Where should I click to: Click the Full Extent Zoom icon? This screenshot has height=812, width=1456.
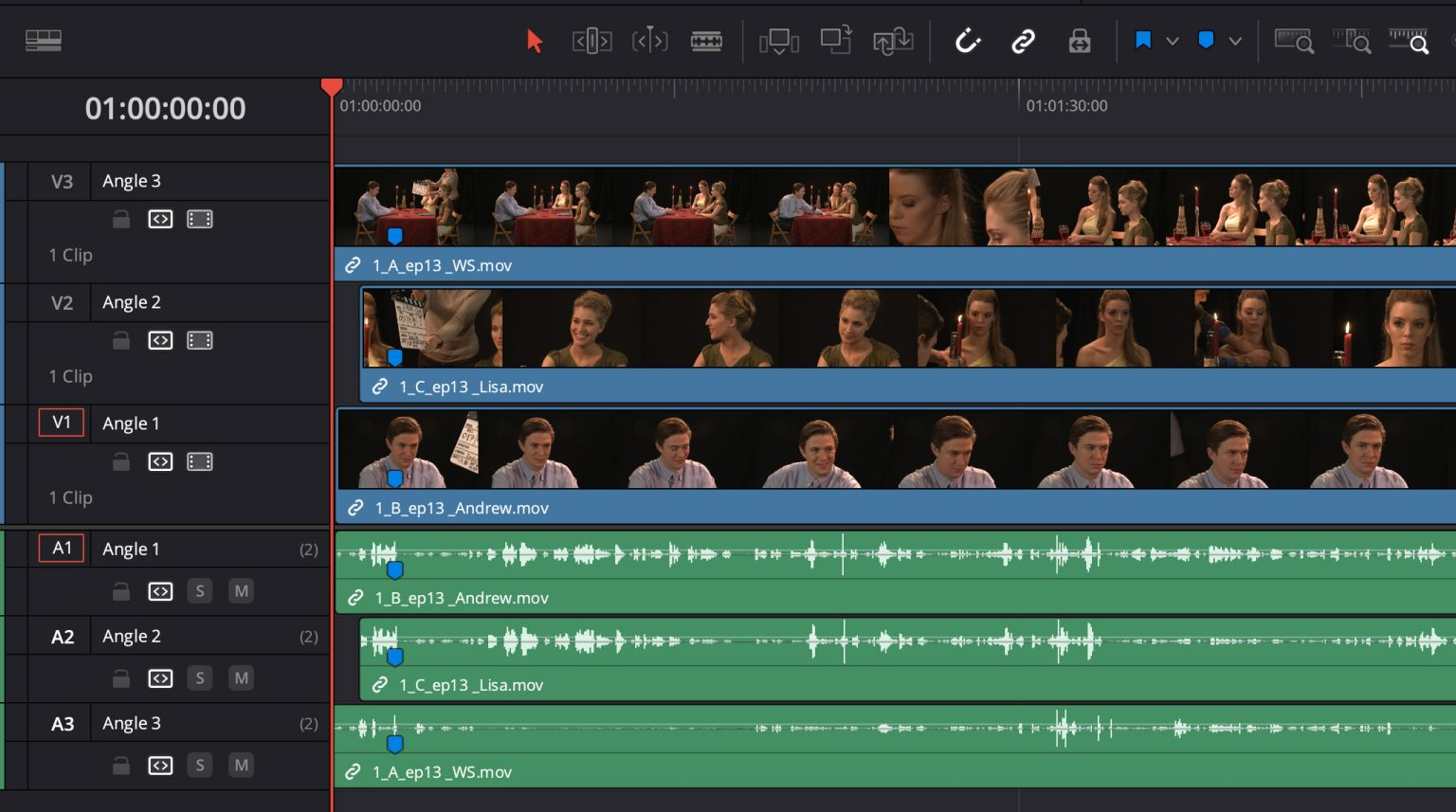point(1294,41)
